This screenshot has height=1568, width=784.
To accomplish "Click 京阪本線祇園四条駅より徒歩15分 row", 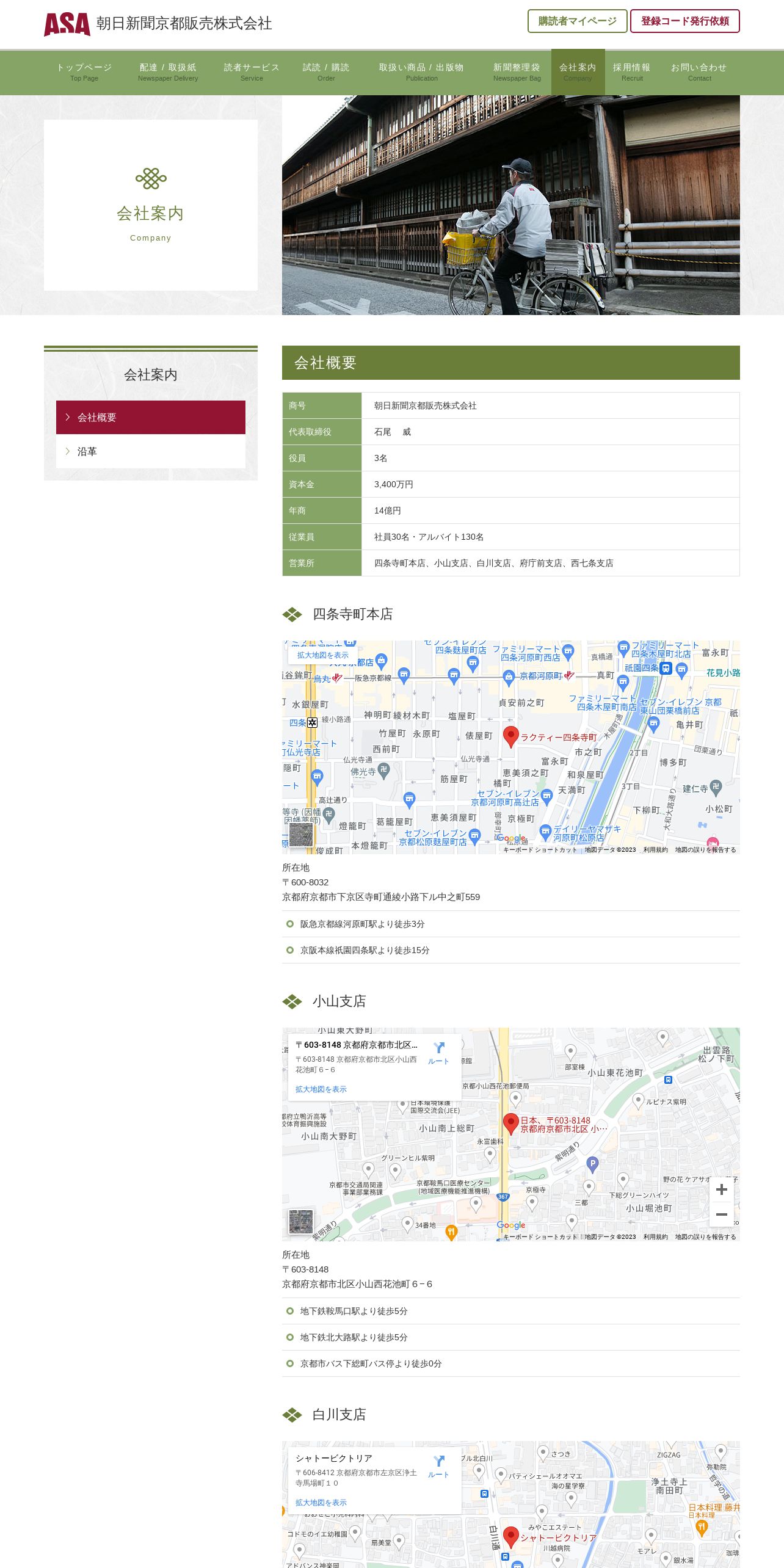I will (511, 950).
